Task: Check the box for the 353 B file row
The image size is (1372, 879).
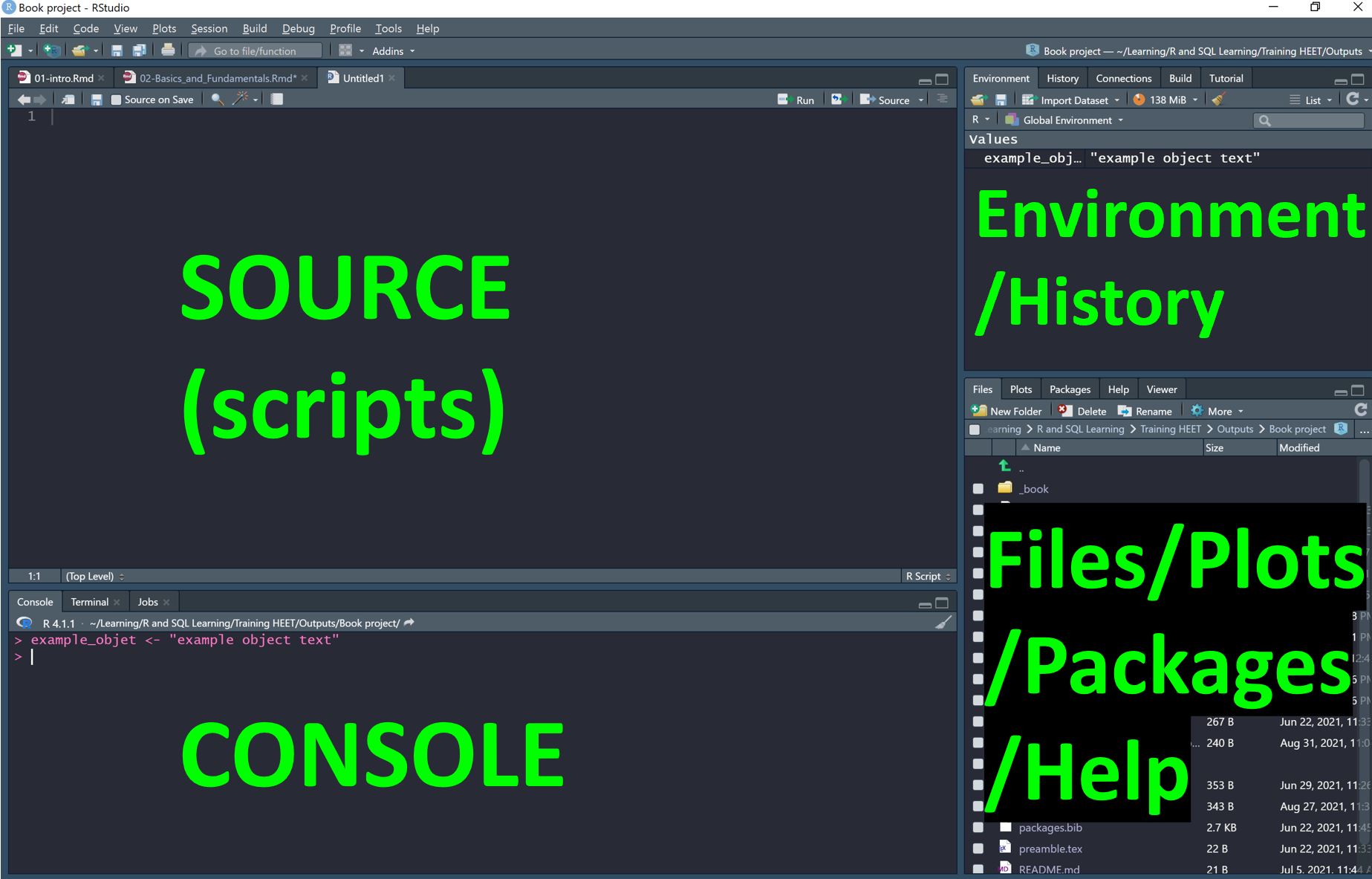Action: click(978, 785)
